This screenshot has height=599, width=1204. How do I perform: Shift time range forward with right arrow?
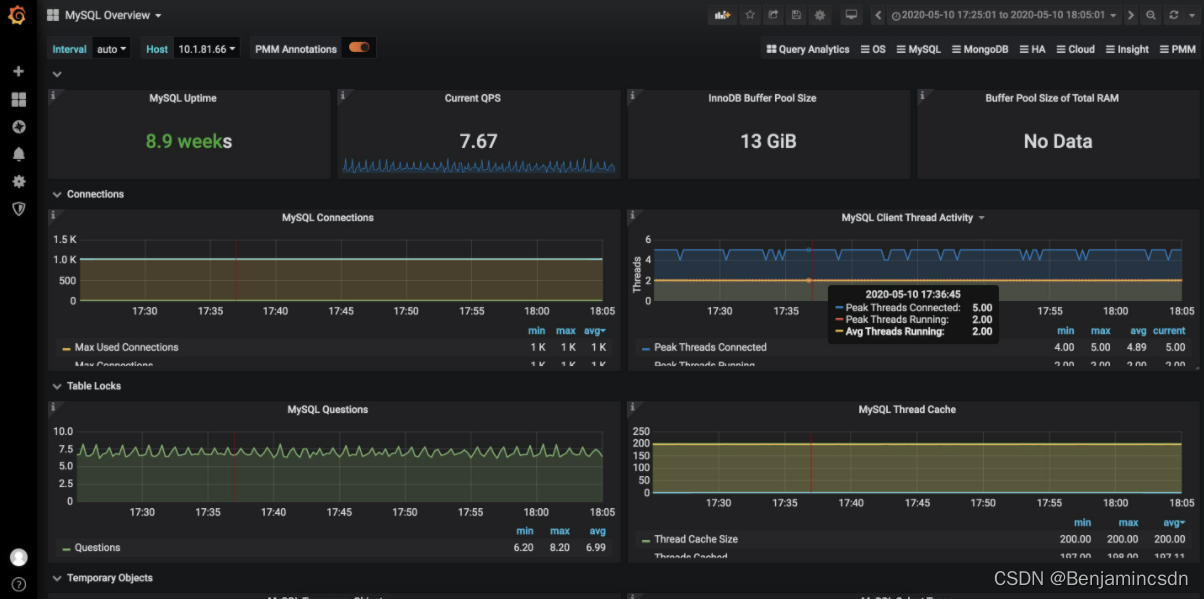[1130, 15]
